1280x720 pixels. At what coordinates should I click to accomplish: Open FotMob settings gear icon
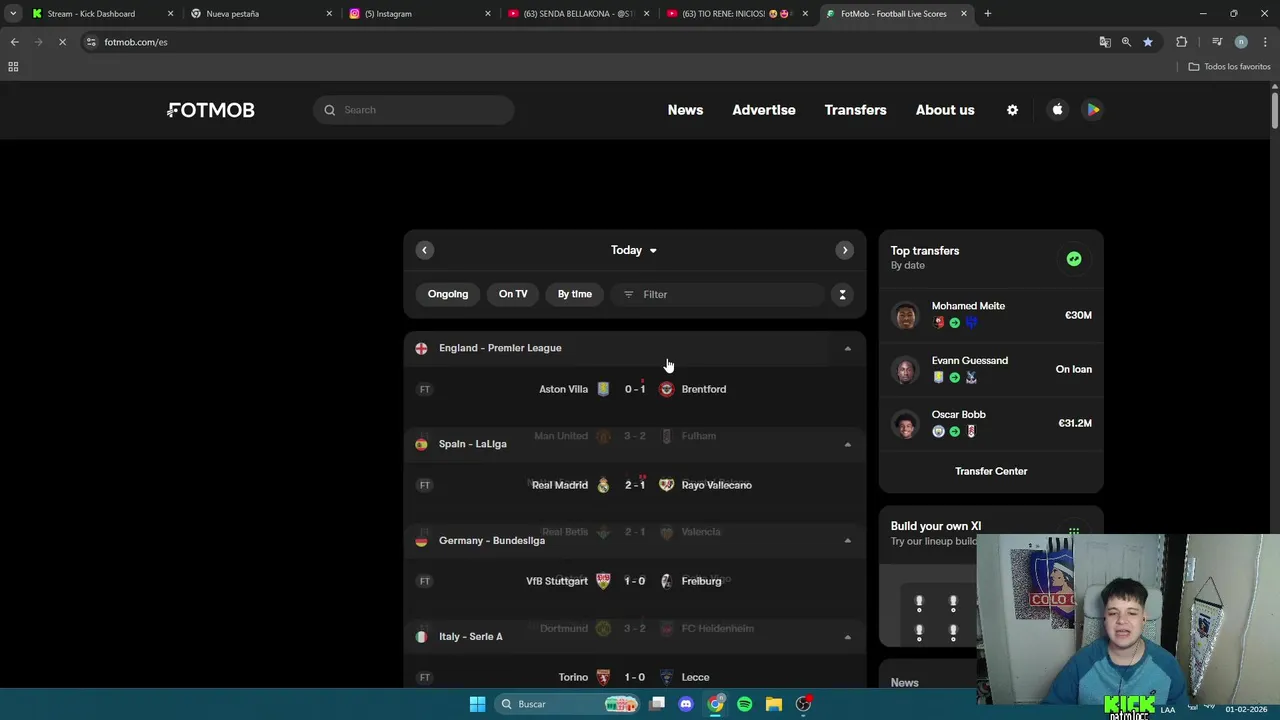click(x=1012, y=110)
